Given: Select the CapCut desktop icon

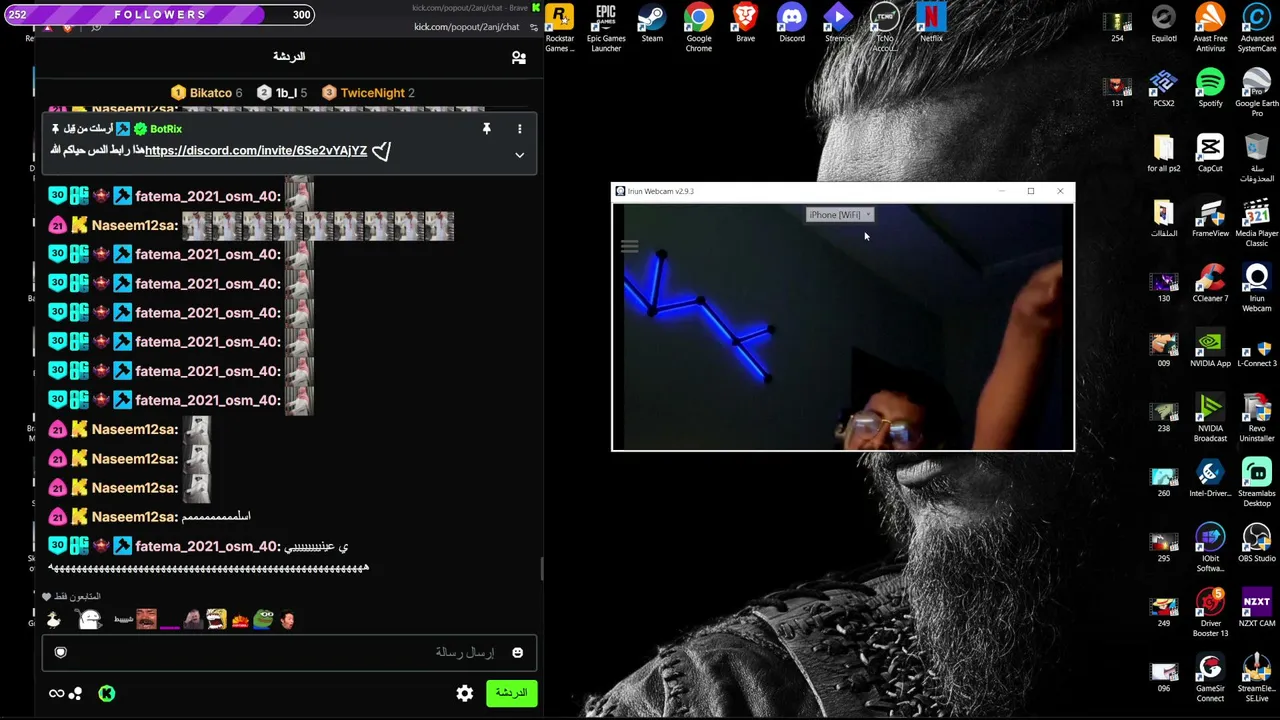Looking at the screenshot, I should click(x=1210, y=154).
